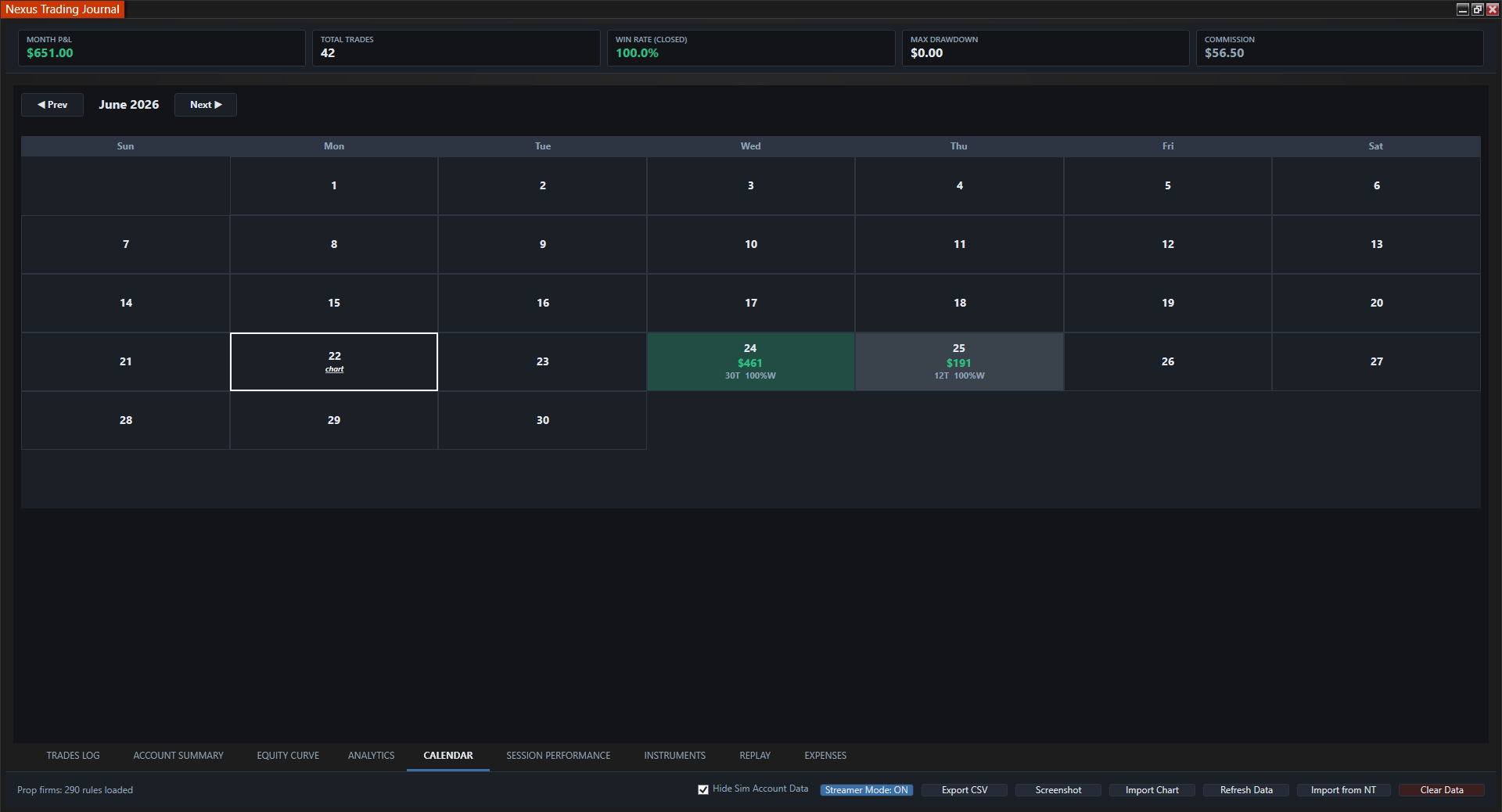Select calendar day 3
This screenshot has height=812, width=1502.
point(751,186)
